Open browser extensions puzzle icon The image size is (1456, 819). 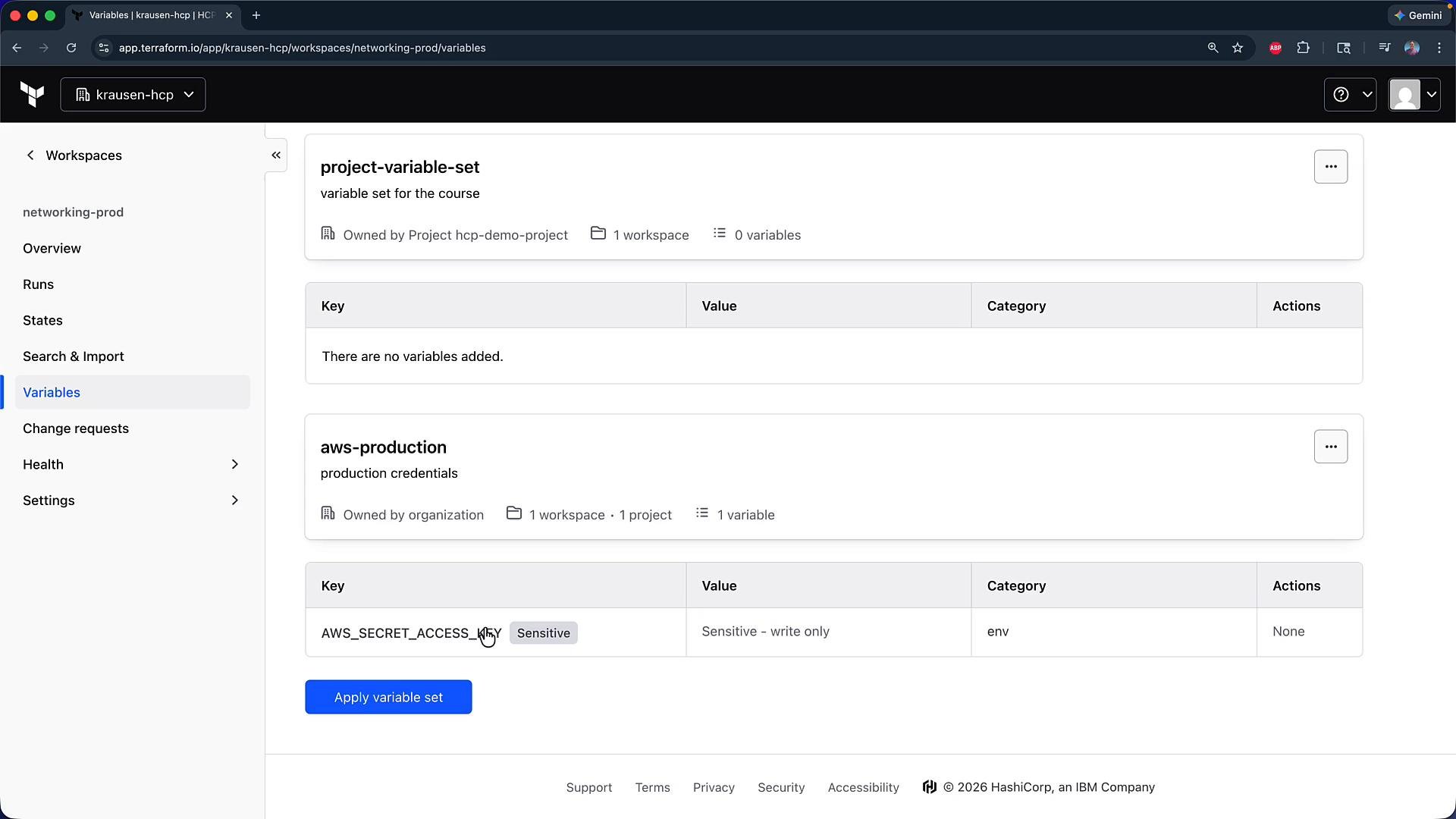point(1303,48)
